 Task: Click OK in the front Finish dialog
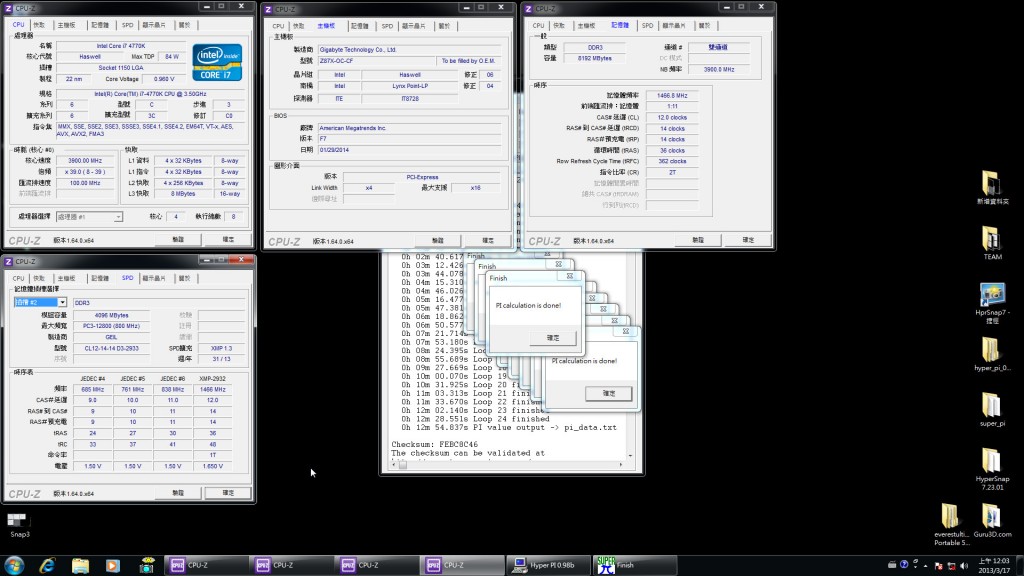pos(553,338)
